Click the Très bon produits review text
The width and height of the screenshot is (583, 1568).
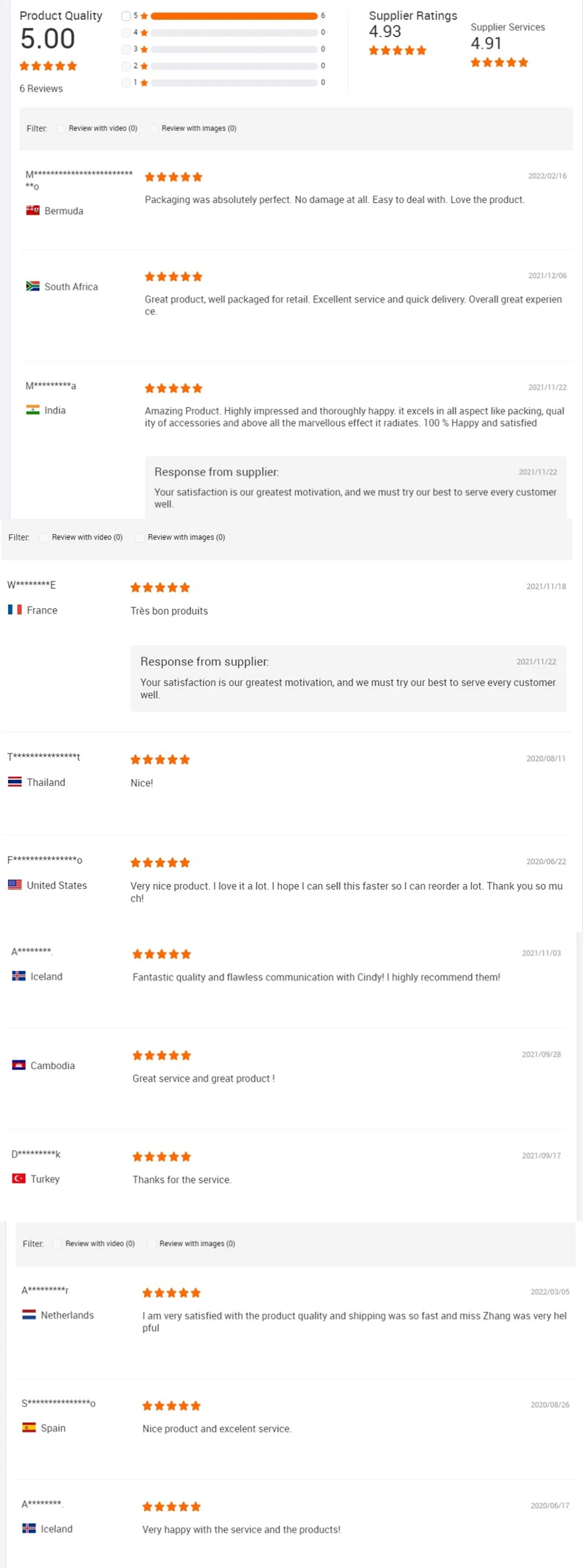pyautogui.click(x=169, y=611)
